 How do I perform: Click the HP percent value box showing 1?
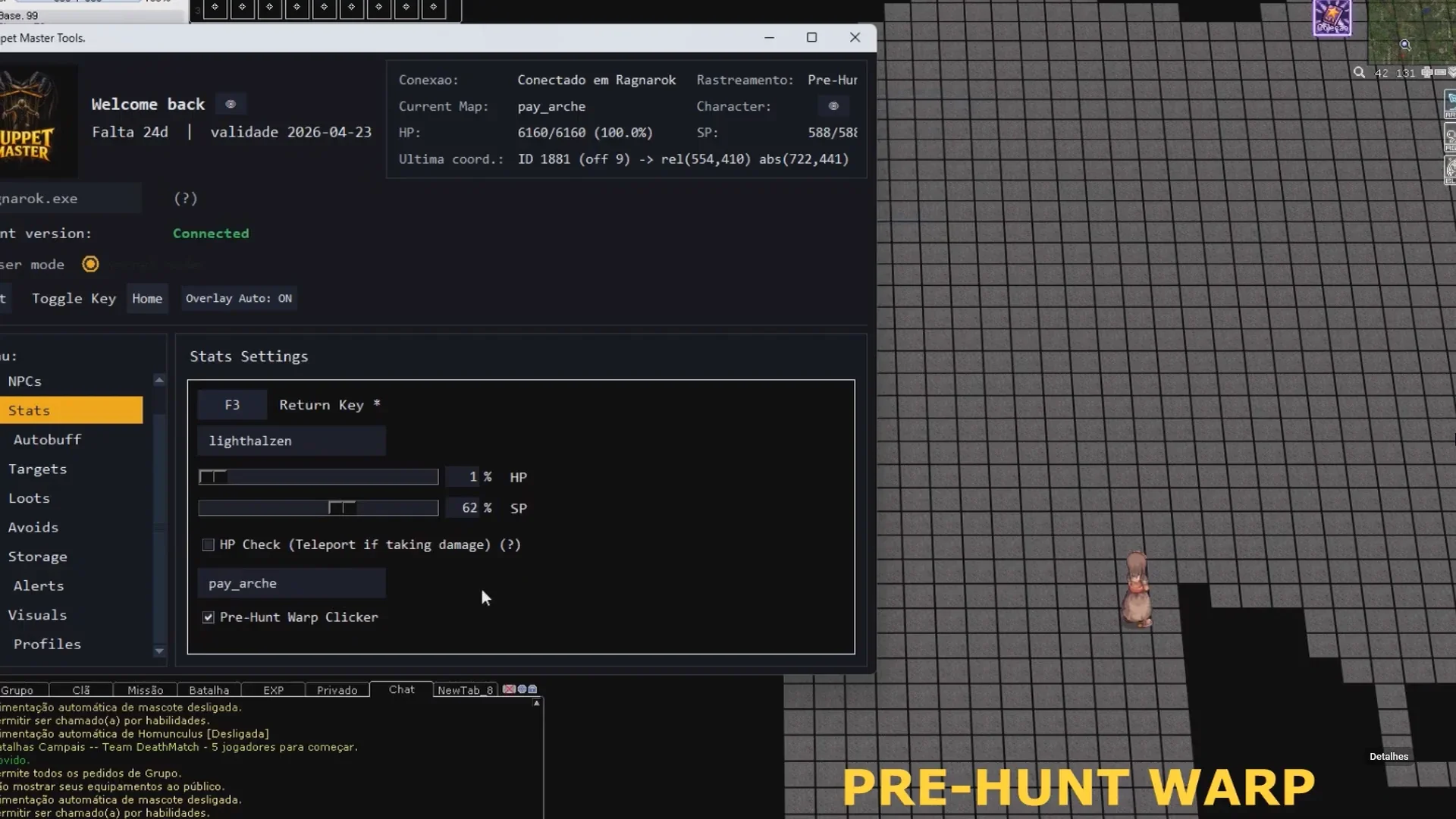(463, 477)
